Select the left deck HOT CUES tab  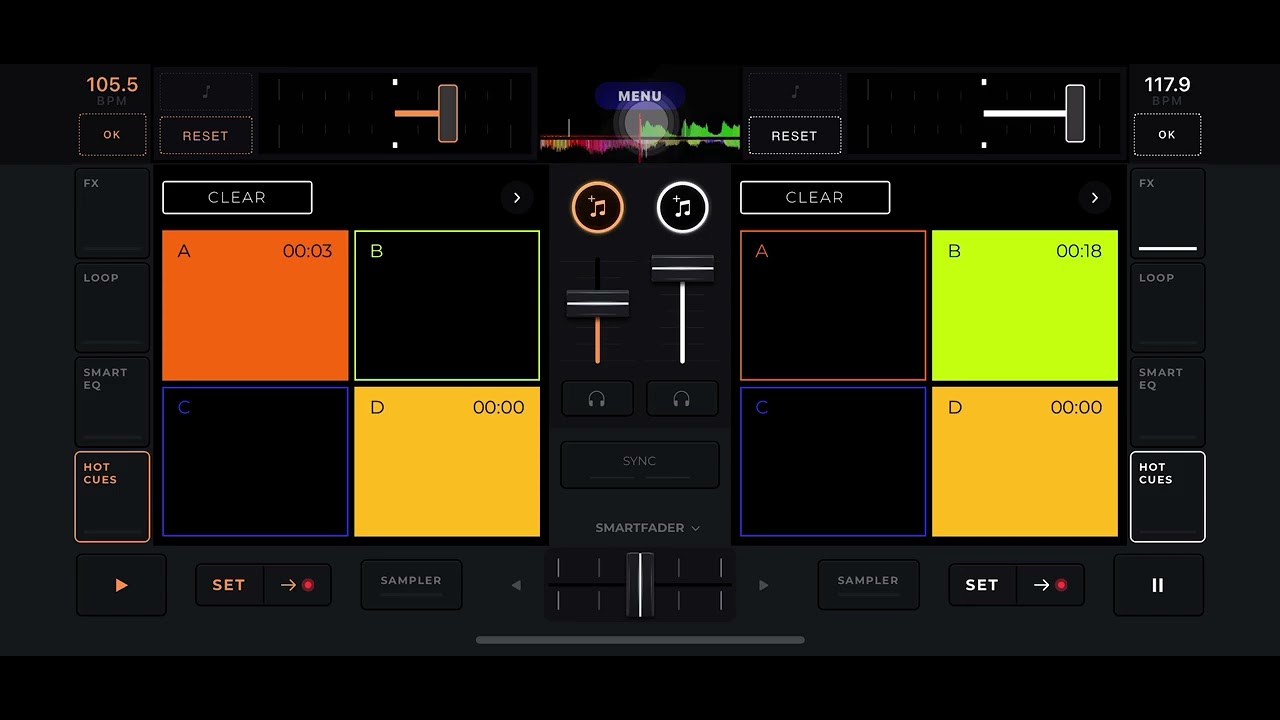(x=112, y=497)
